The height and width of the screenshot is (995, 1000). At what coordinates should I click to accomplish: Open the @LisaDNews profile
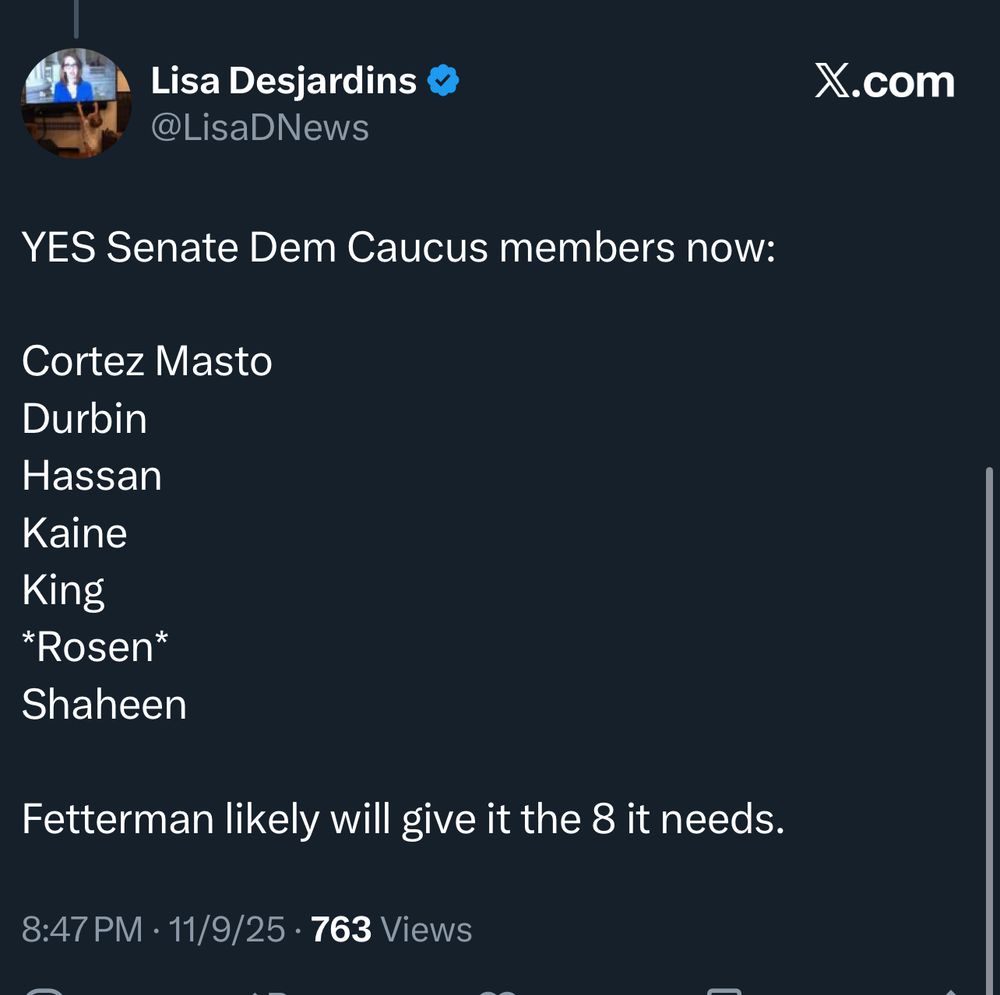coord(262,127)
